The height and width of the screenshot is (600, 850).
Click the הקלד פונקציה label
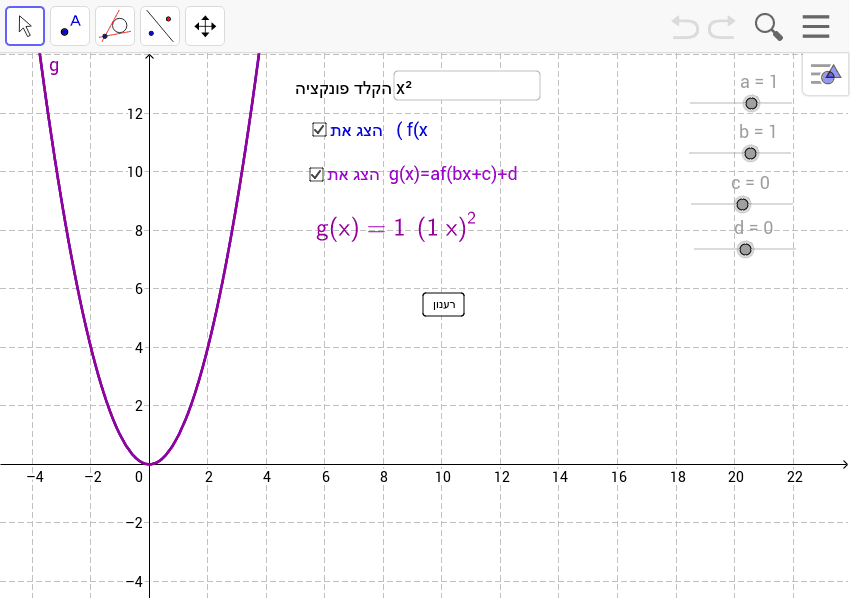point(343,89)
